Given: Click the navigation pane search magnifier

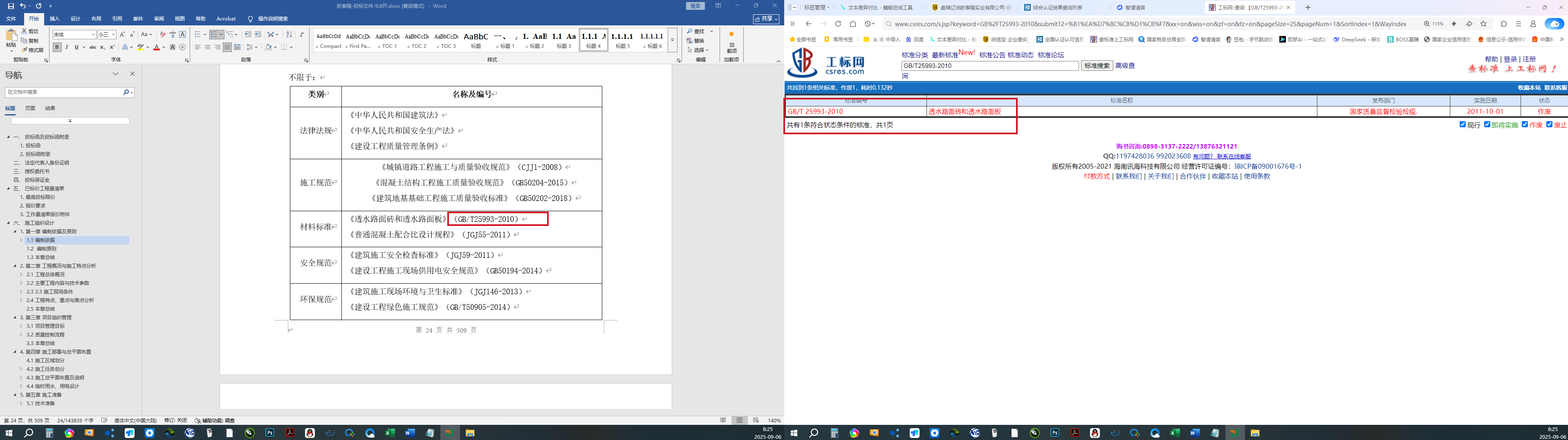Looking at the screenshot, I should pos(126,92).
